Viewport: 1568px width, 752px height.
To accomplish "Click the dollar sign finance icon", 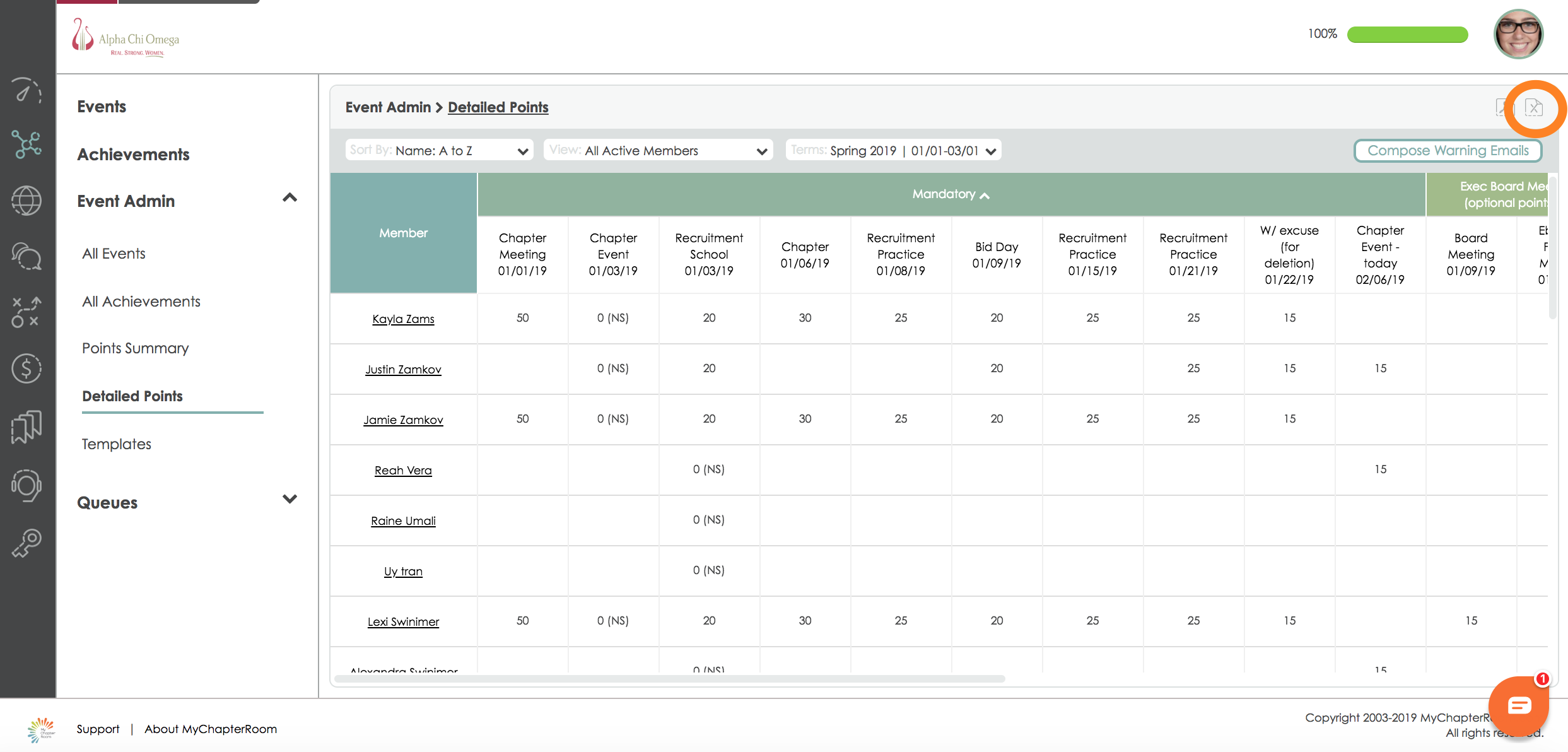I will [26, 368].
